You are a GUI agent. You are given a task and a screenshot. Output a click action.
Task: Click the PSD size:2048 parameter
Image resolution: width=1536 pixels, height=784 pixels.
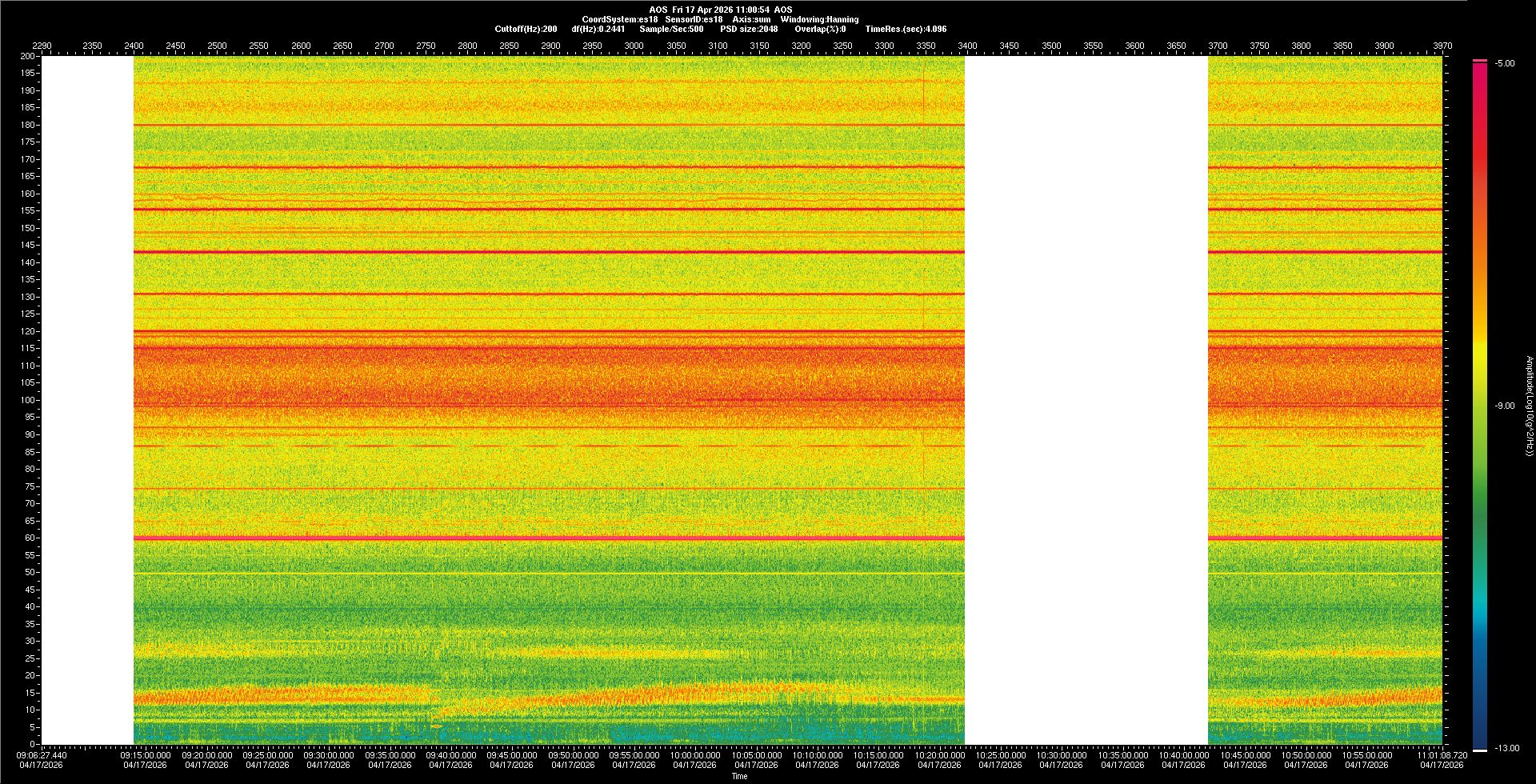click(749, 29)
